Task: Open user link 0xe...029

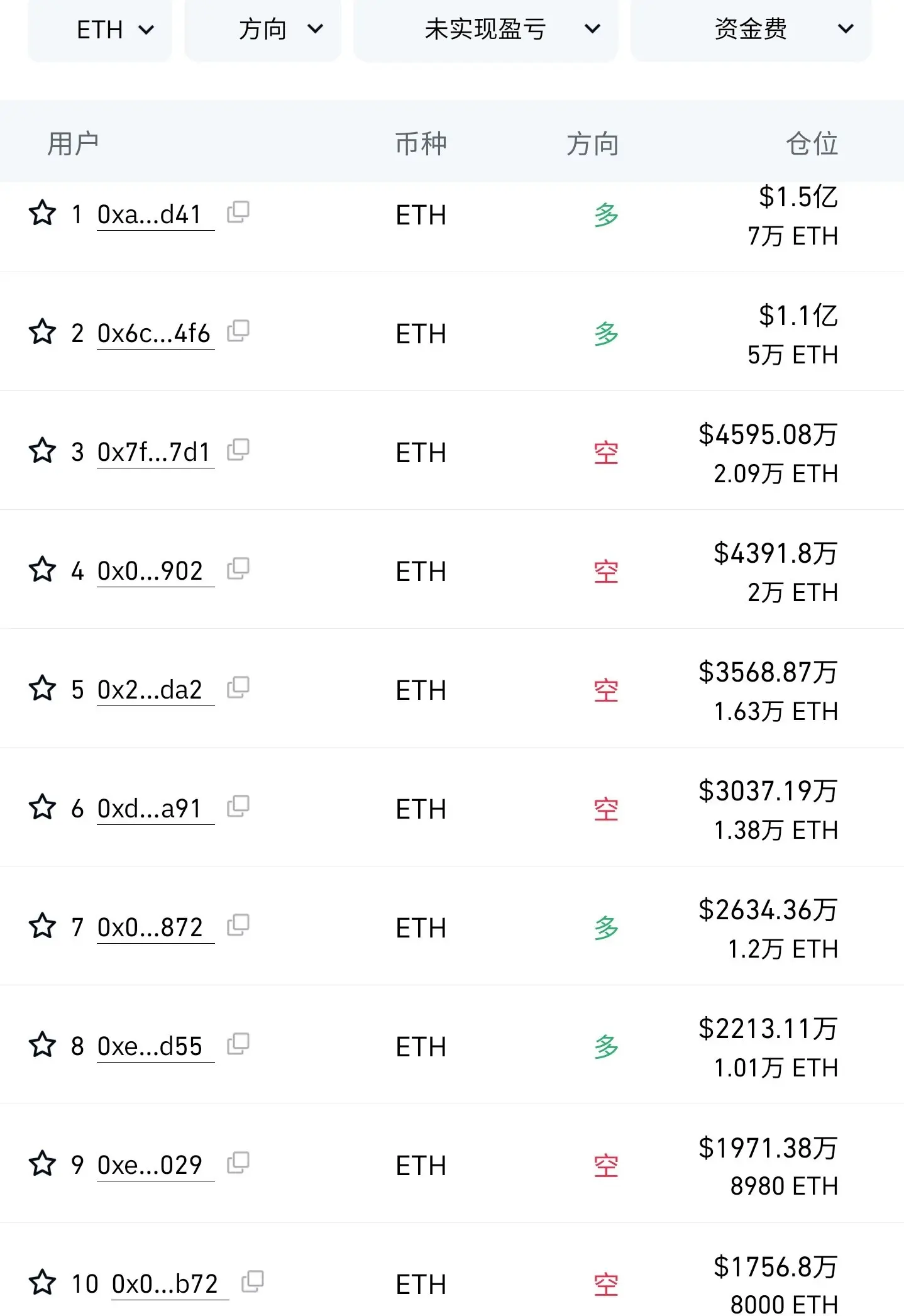Action: [x=150, y=1165]
